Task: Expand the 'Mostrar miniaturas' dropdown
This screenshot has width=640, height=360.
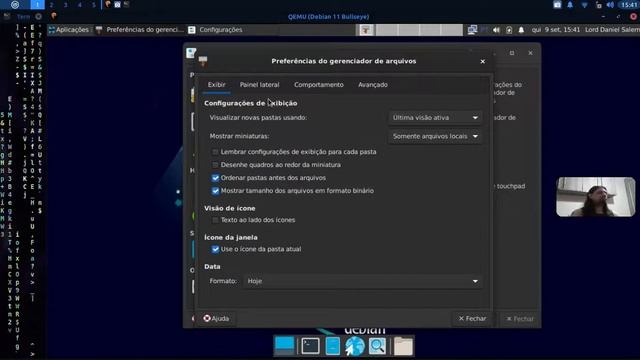Action: [x=435, y=136]
